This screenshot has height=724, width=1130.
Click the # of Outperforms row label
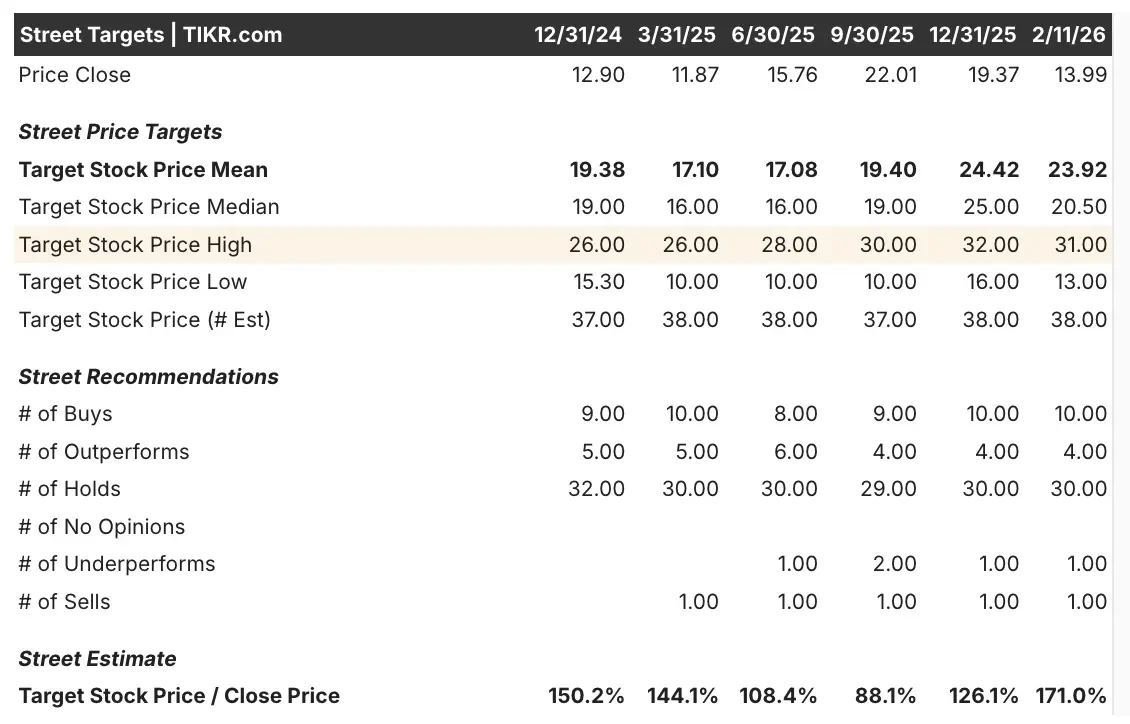(103, 452)
